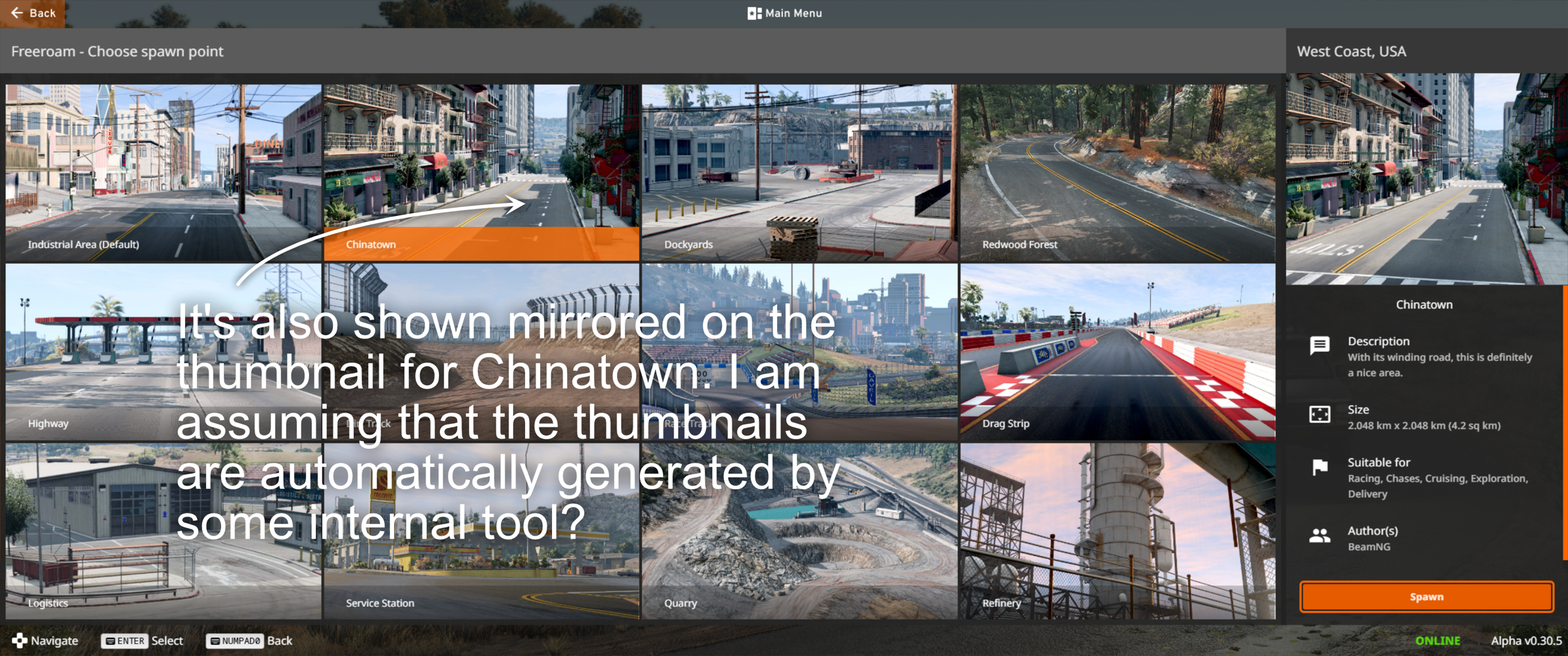
Task: Click the ONLINE status indicator
Action: (x=1437, y=641)
